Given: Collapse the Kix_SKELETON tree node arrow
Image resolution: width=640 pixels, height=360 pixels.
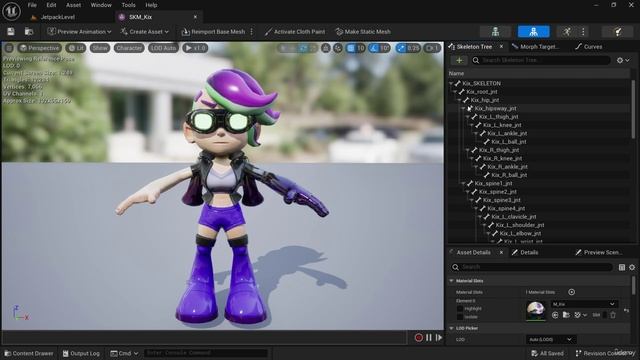Looking at the screenshot, I should tap(451, 83).
